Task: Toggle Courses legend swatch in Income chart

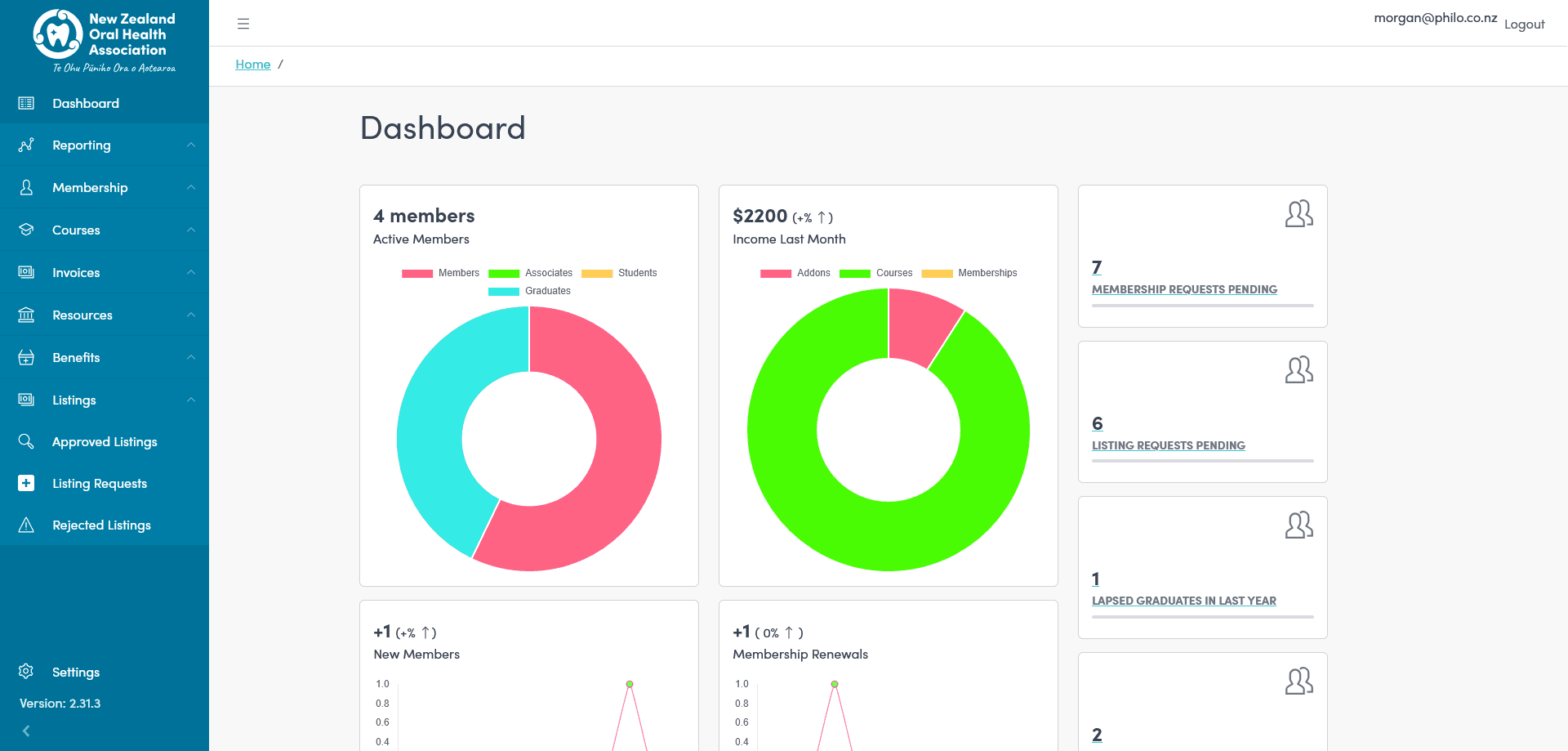Action: 855,274
